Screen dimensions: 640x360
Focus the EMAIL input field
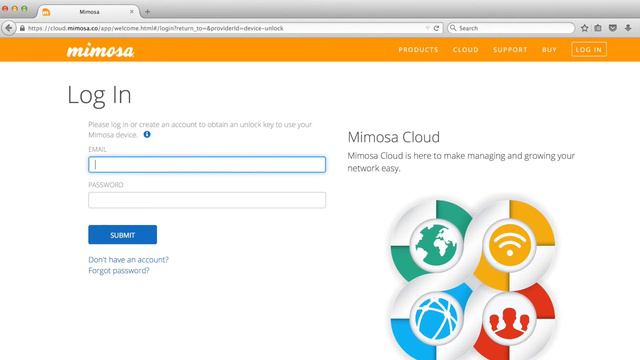point(207,164)
